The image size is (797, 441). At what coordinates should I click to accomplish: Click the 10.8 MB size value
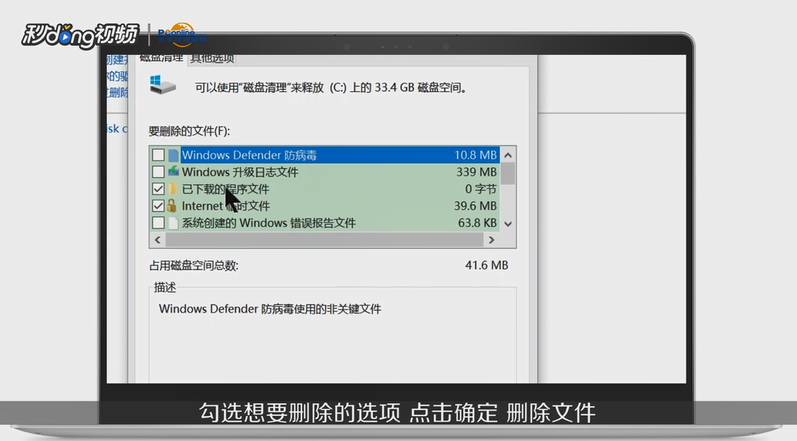coord(475,155)
